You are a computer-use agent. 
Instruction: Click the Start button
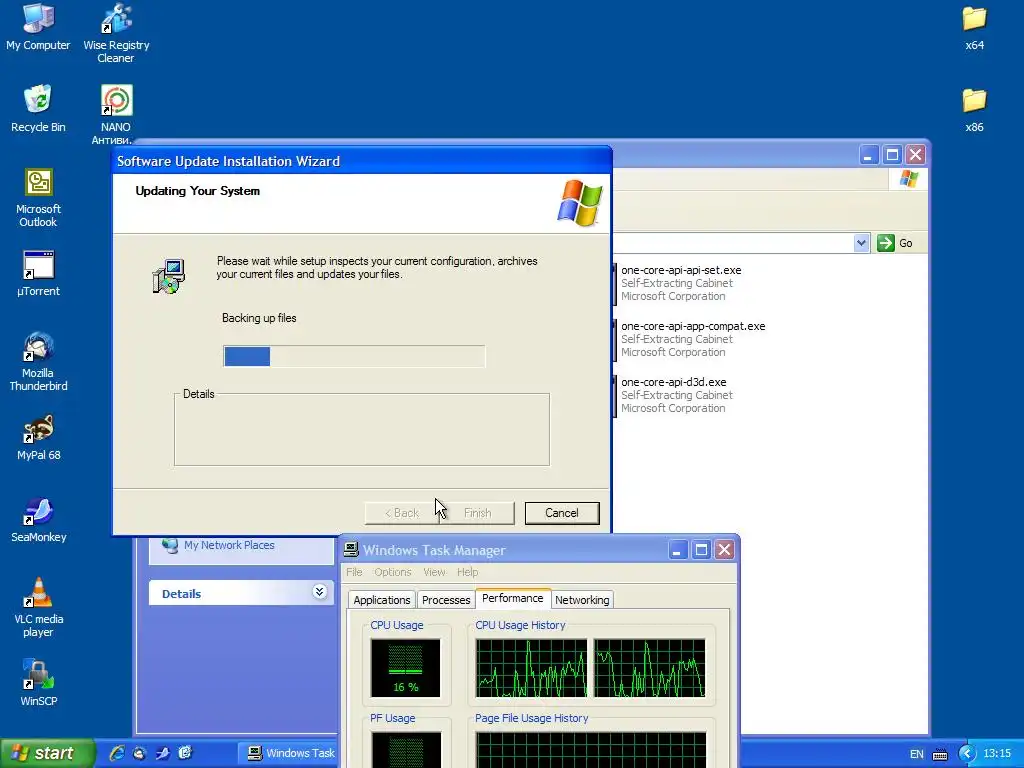47,753
